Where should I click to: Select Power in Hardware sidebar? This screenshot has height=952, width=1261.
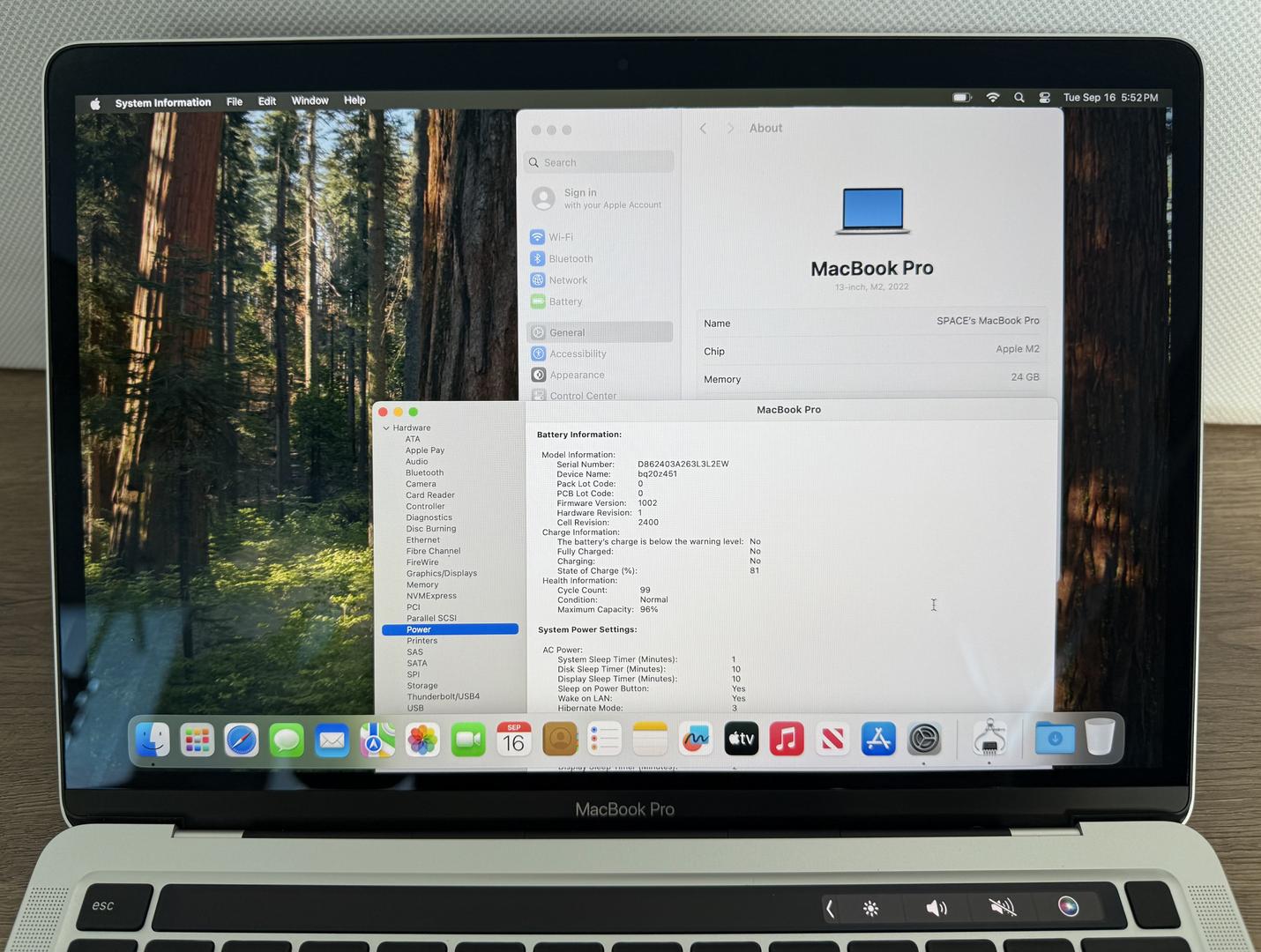tap(450, 629)
